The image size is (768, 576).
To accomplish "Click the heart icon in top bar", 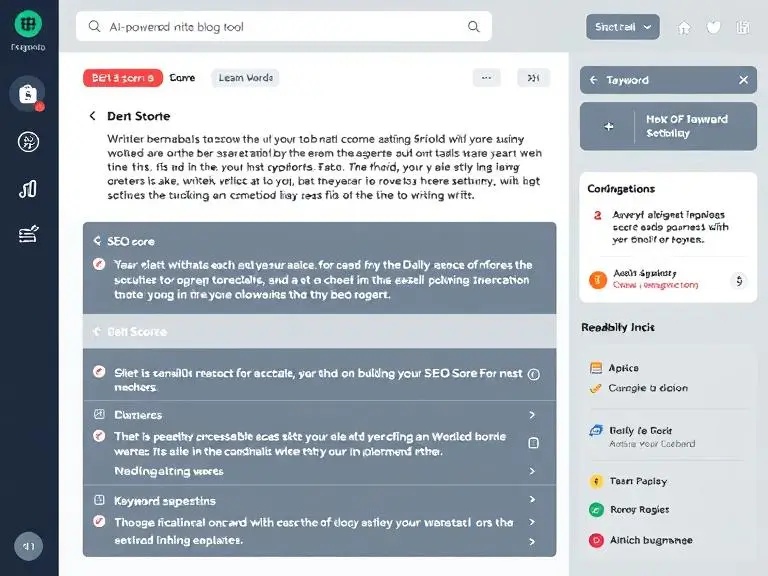I will point(713,27).
